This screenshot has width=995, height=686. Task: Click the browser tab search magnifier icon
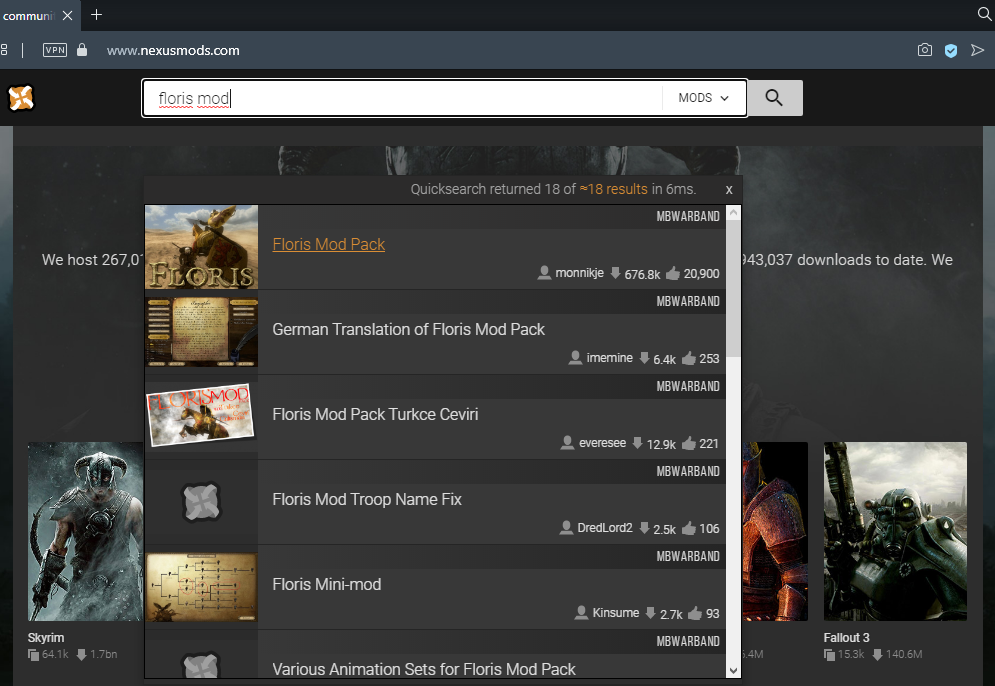coord(985,14)
